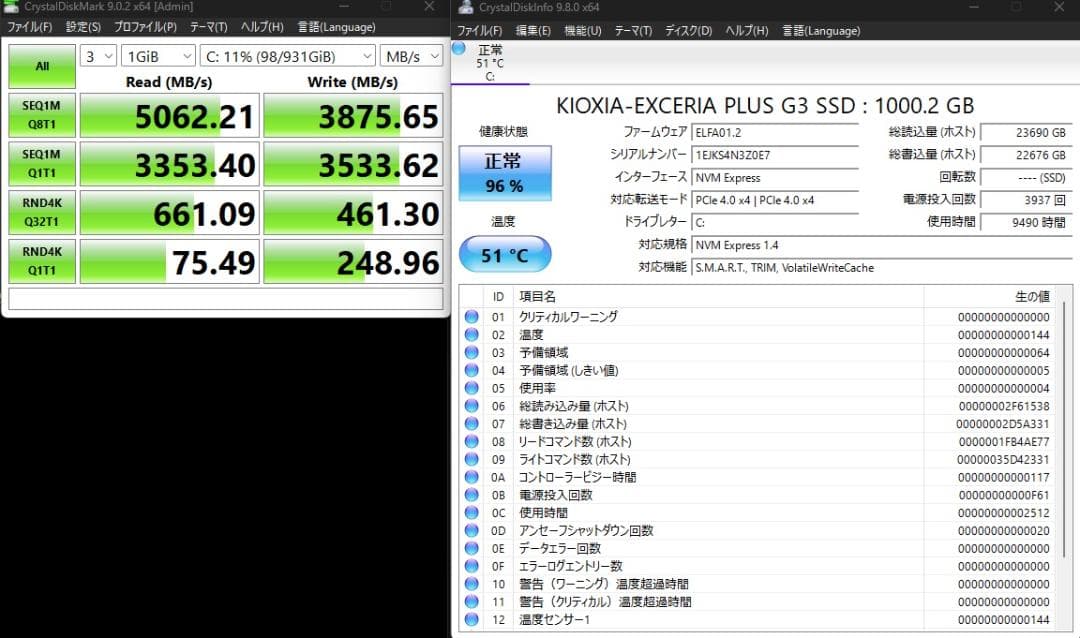Open CrystalDiskMark プロファイル(P) menu
Screen dimensions: 1080x638
(145, 27)
